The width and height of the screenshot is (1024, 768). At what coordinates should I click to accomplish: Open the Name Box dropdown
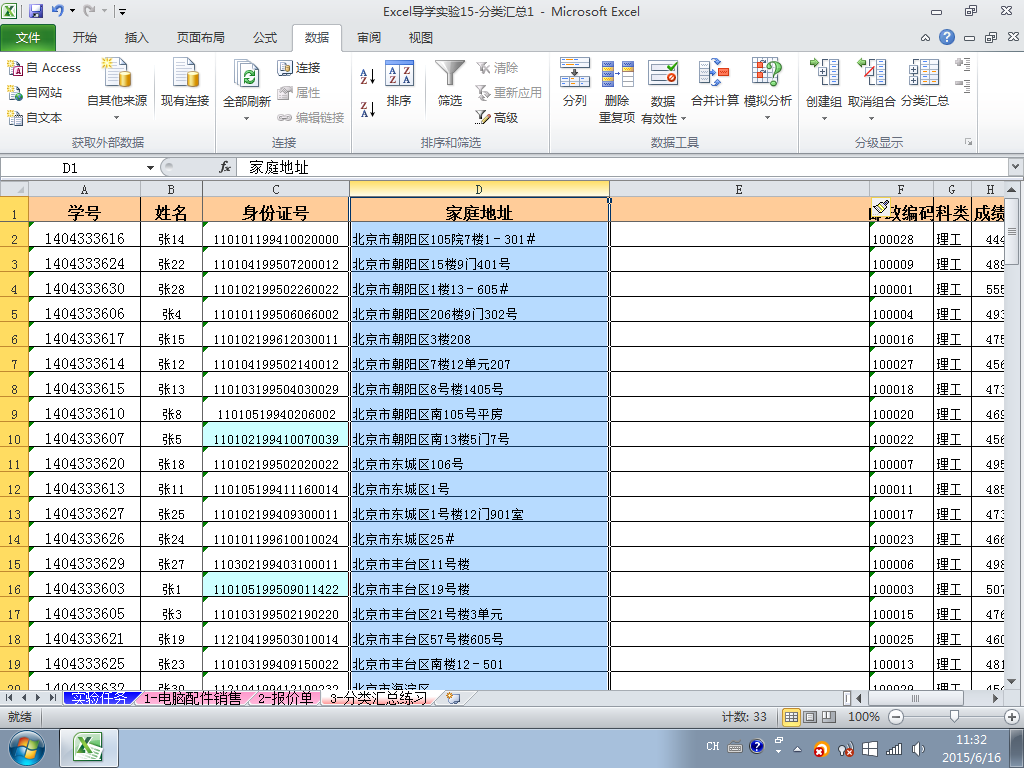coord(150,168)
